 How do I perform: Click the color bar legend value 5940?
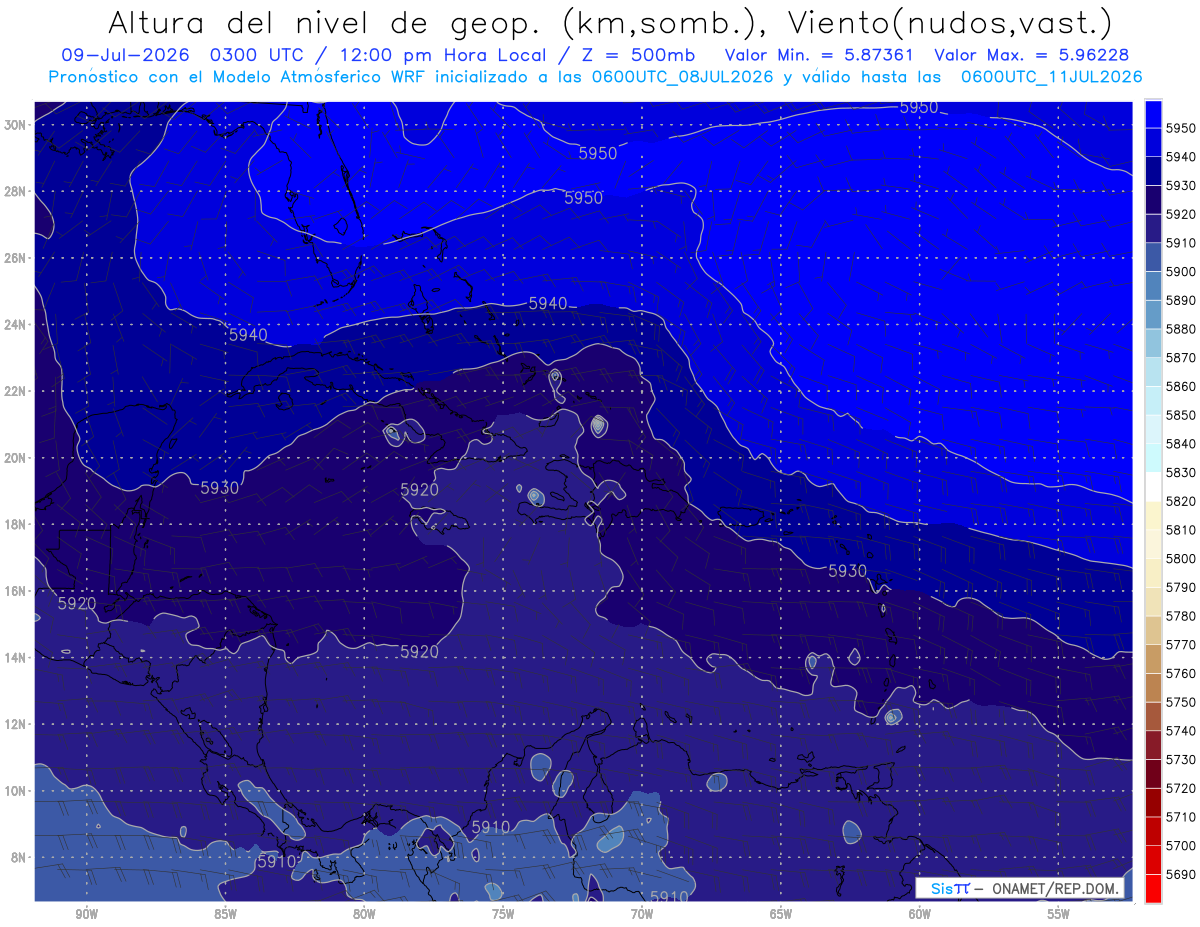[x=1180, y=157]
